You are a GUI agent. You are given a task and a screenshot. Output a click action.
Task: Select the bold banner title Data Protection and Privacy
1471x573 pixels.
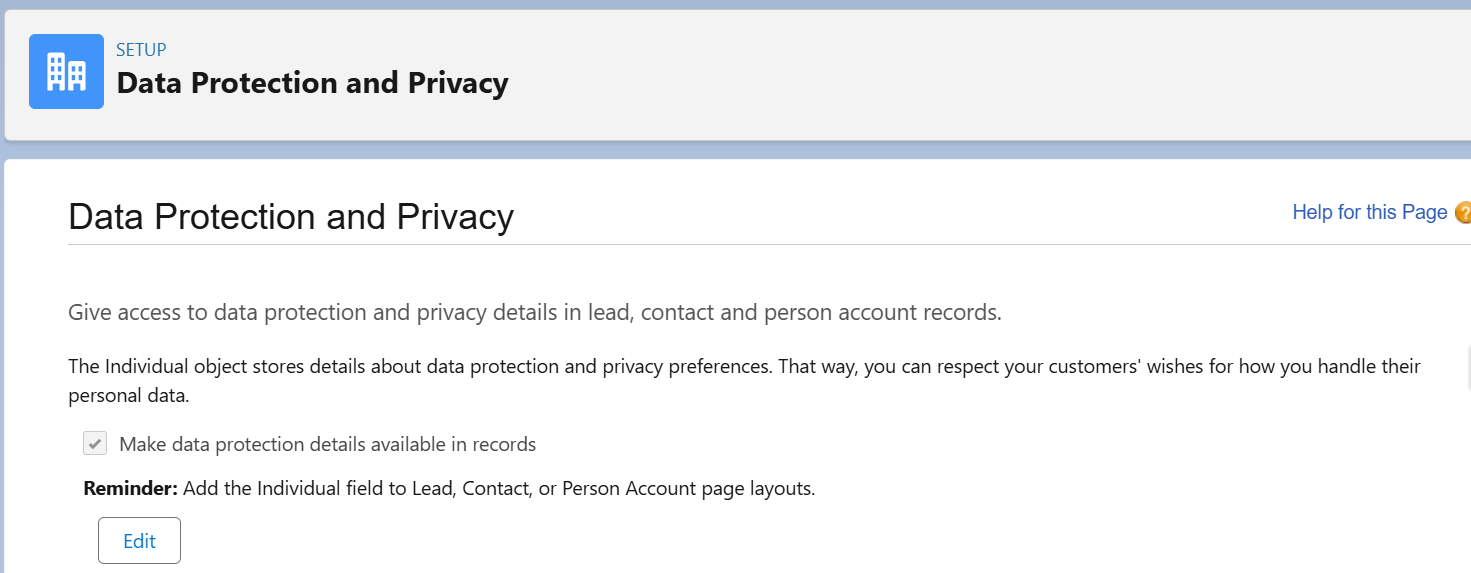tap(312, 83)
